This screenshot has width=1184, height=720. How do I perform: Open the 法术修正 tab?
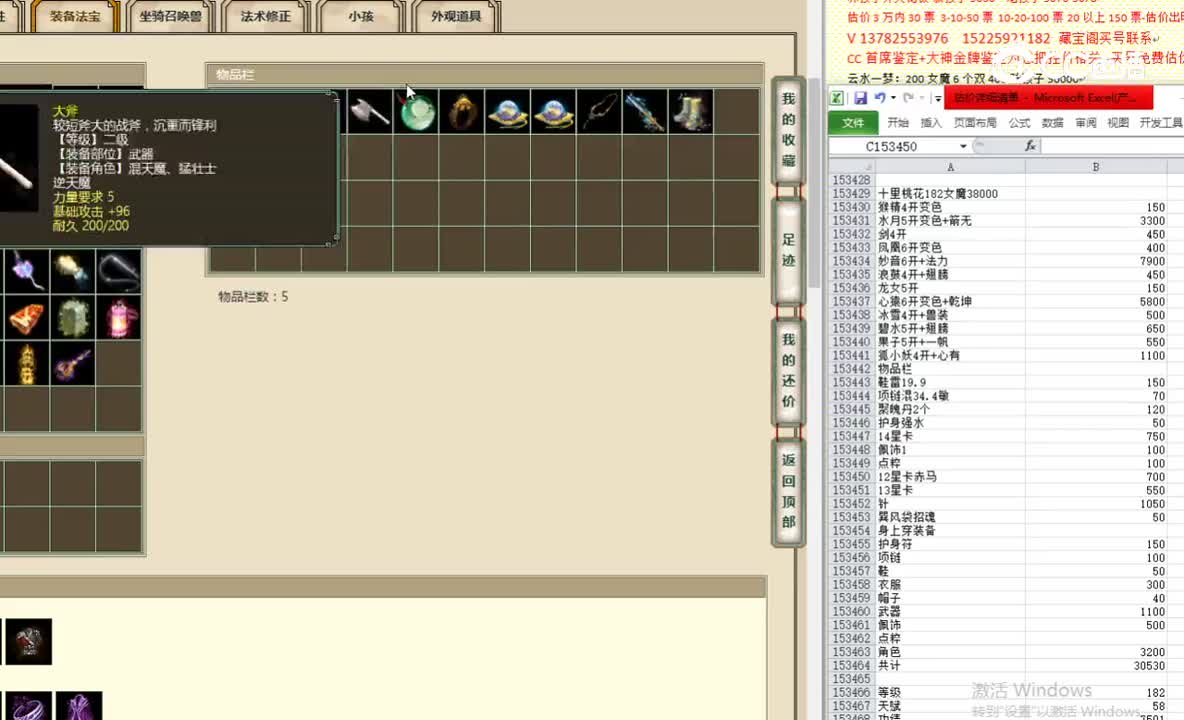coord(265,16)
